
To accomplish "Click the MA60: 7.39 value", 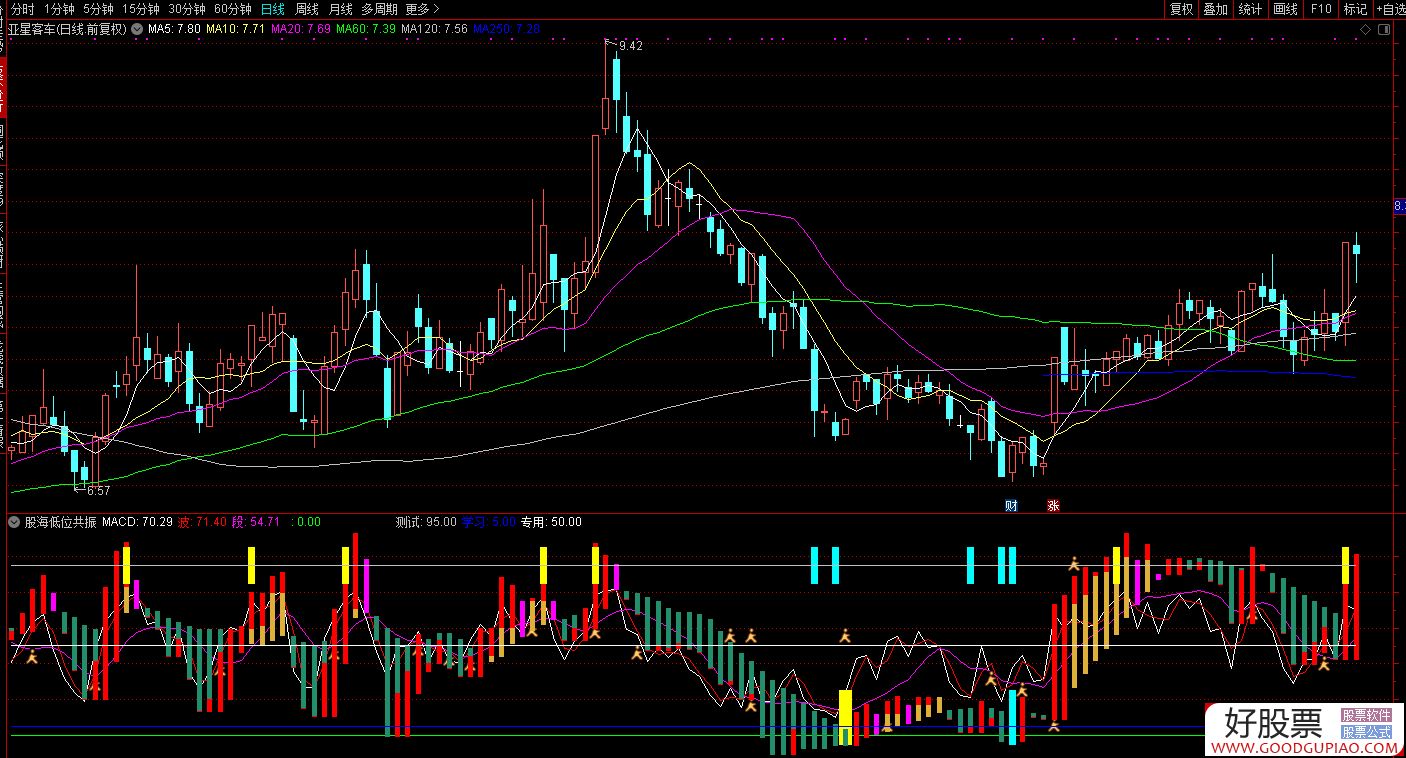I will click(366, 29).
